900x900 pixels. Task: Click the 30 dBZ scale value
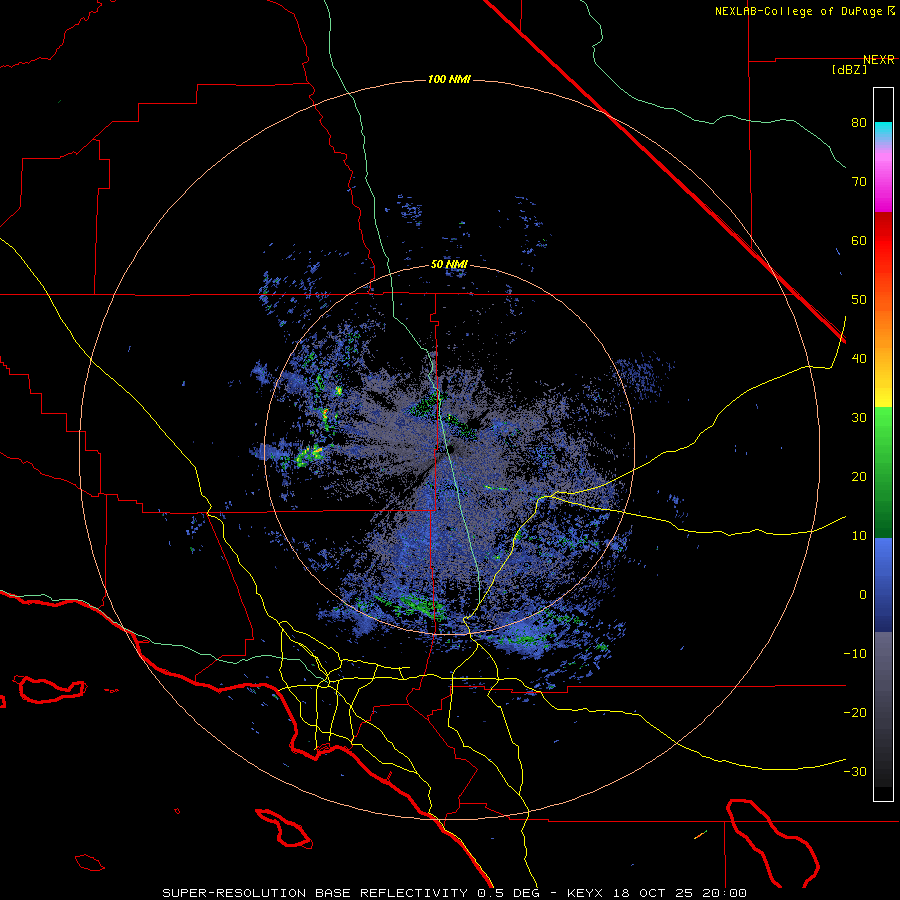coord(859,418)
